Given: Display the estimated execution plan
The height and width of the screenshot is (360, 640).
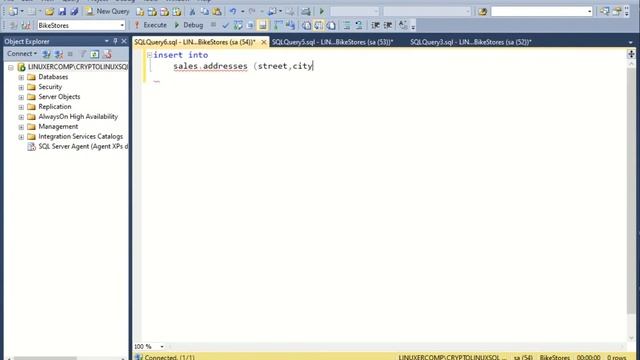Looking at the screenshot, I should pyautogui.click(x=238, y=25).
